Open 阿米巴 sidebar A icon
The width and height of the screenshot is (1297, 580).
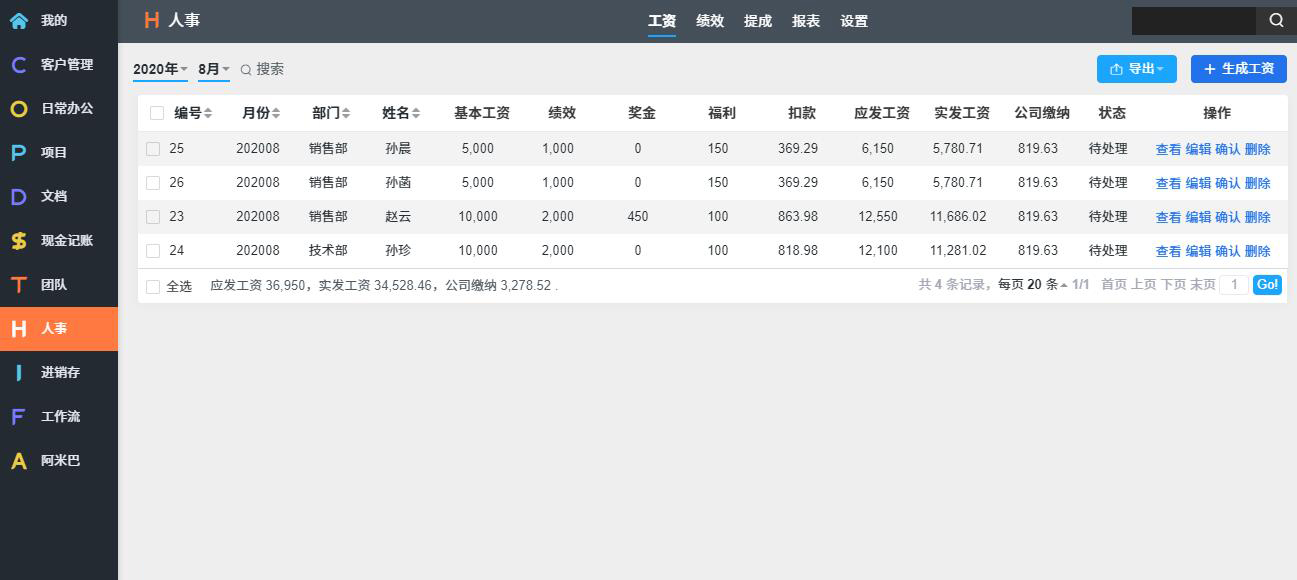[x=19, y=460]
